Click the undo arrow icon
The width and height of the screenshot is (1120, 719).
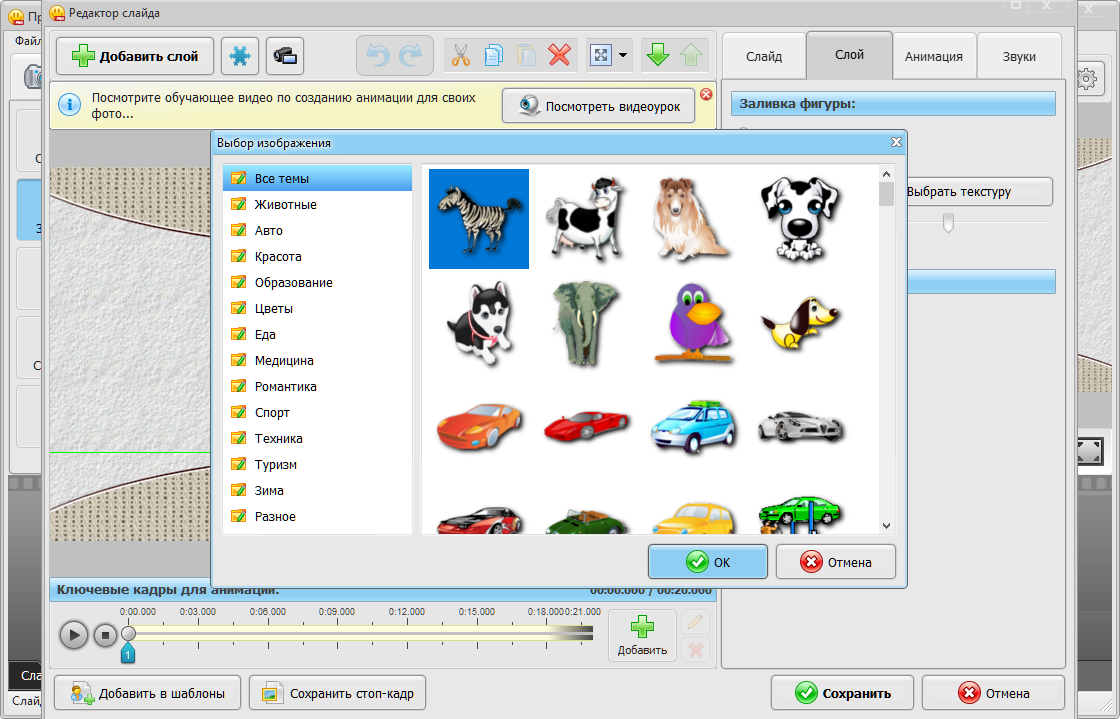tap(378, 56)
